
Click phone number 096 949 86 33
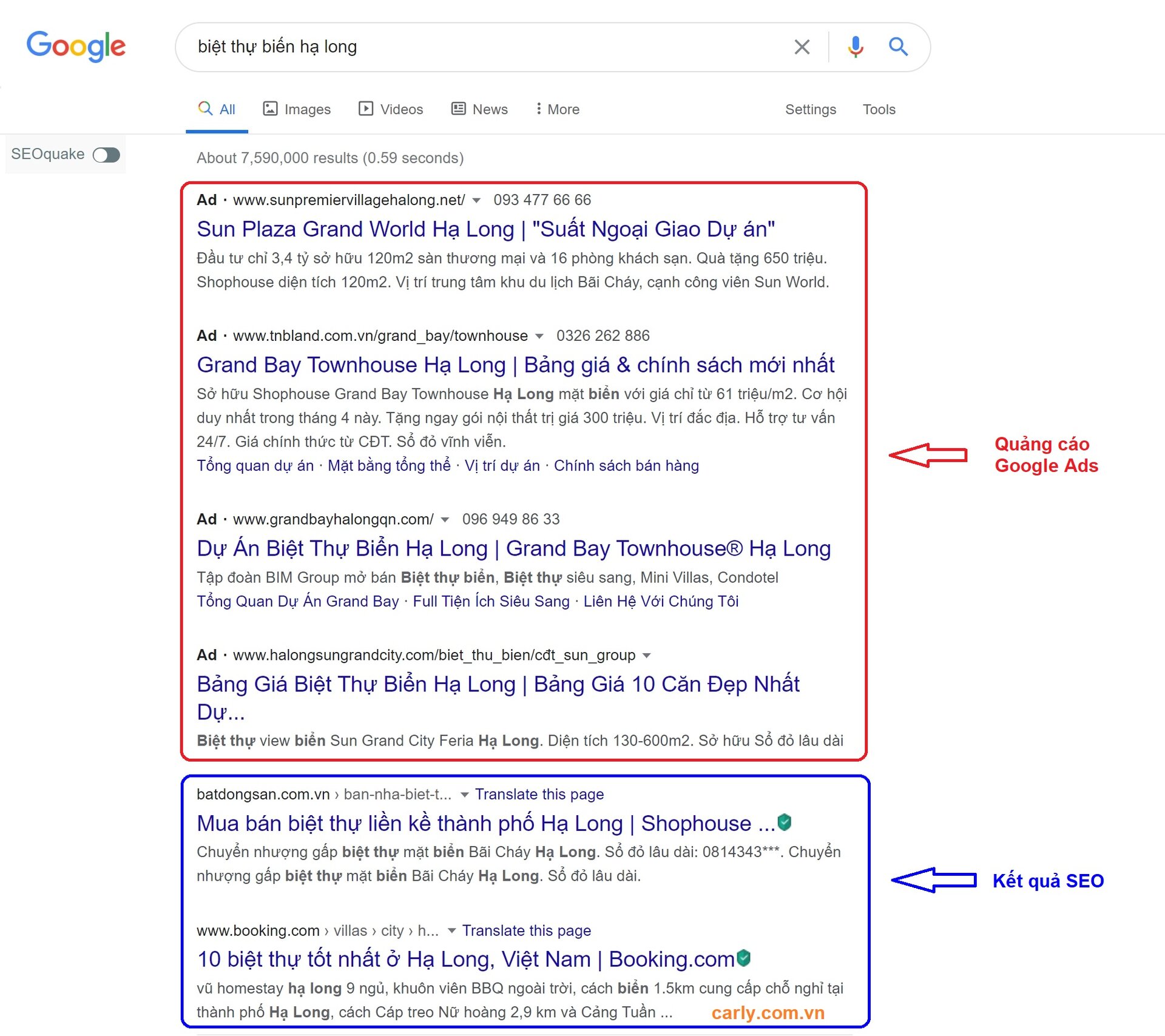[511, 519]
